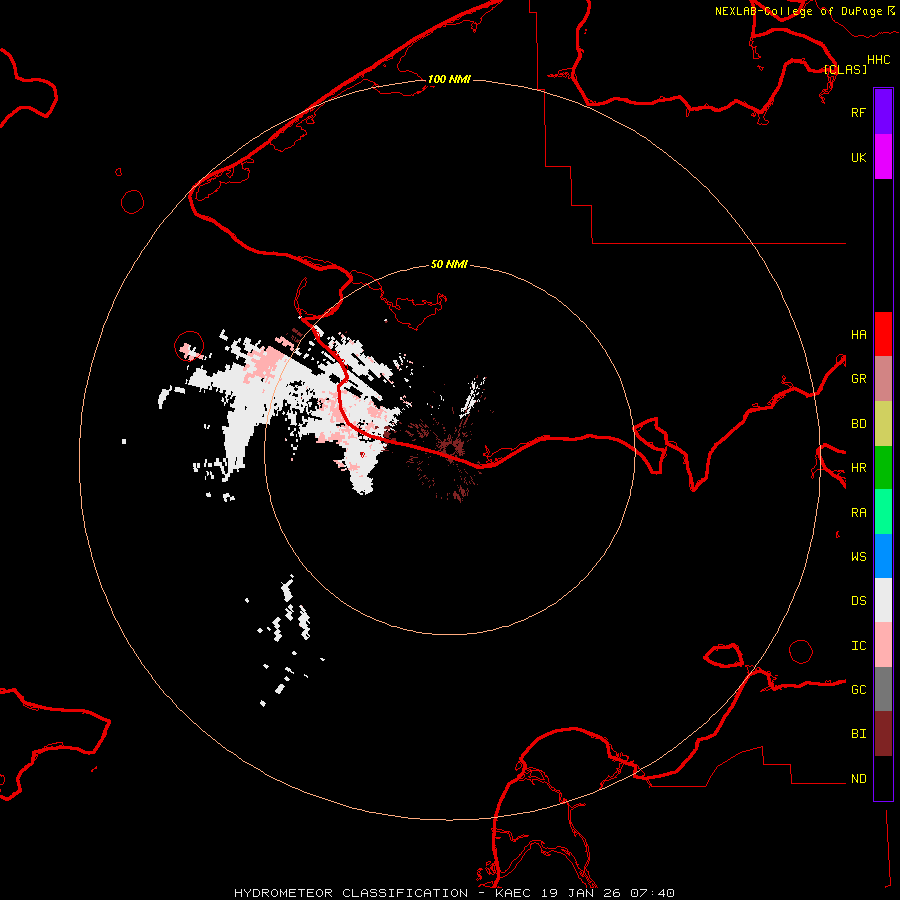The image size is (900, 900).
Task: Click the 'HA' legend label
Action: coord(858,334)
